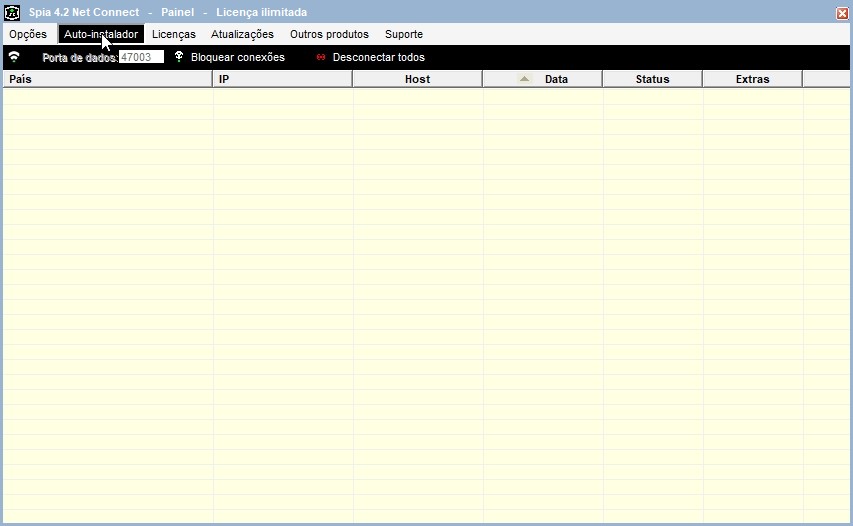
Task: Click the red disconnect all icon
Action: [x=321, y=57]
